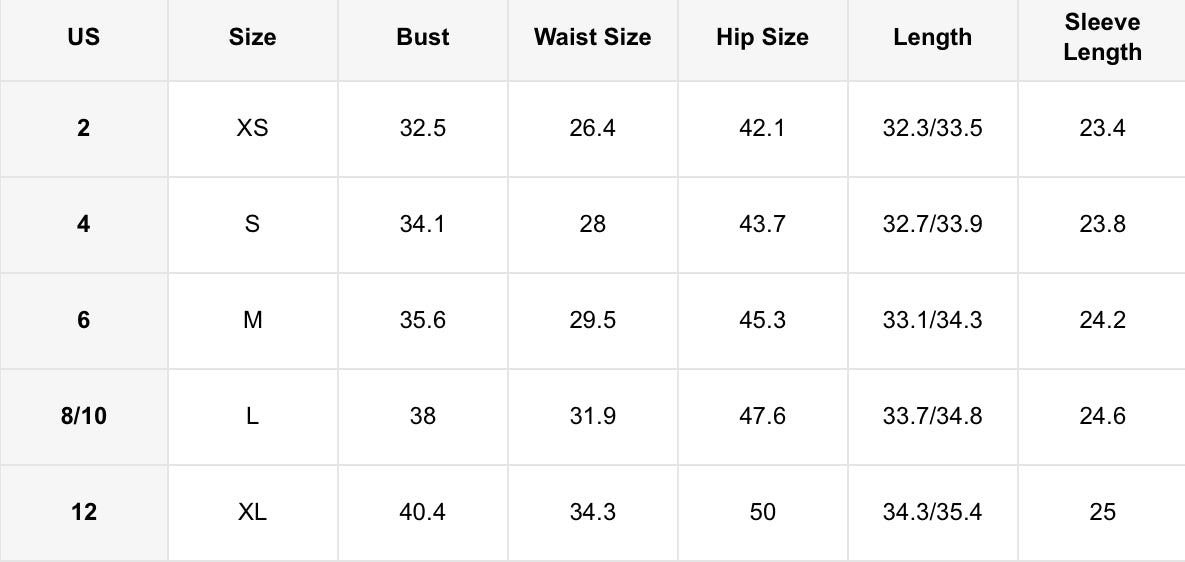Screen dimensions: 1185x562
Task: Click US size 8/10 row label
Action: coord(84,416)
